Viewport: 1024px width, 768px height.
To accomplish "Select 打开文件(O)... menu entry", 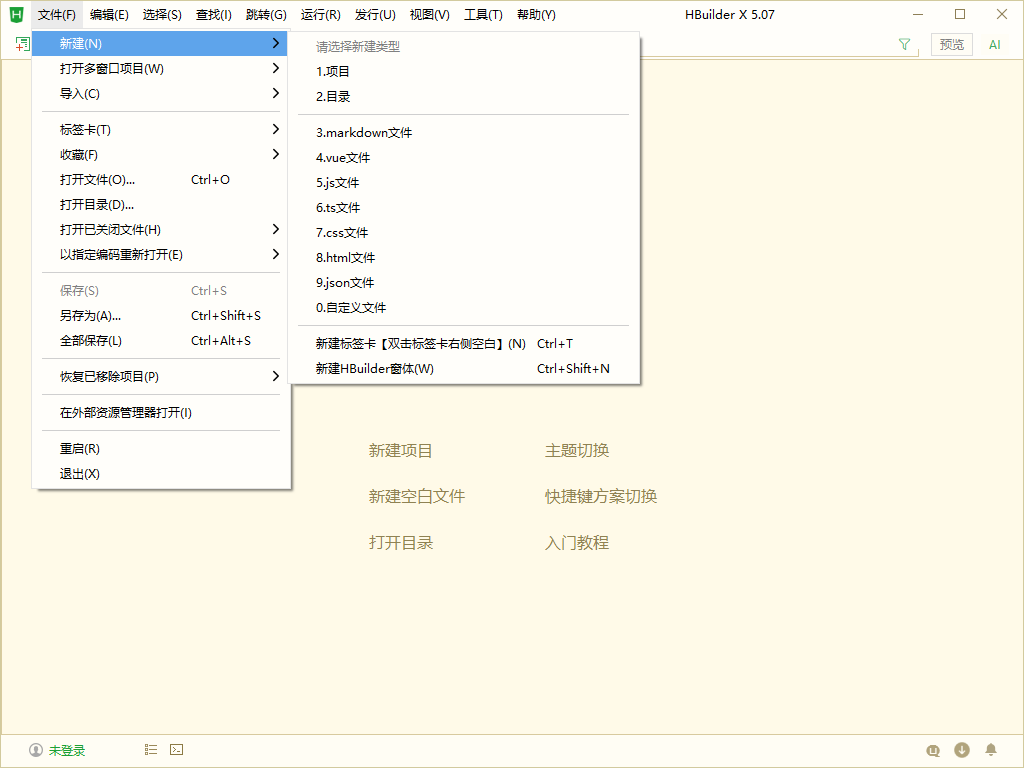I will click(x=161, y=180).
